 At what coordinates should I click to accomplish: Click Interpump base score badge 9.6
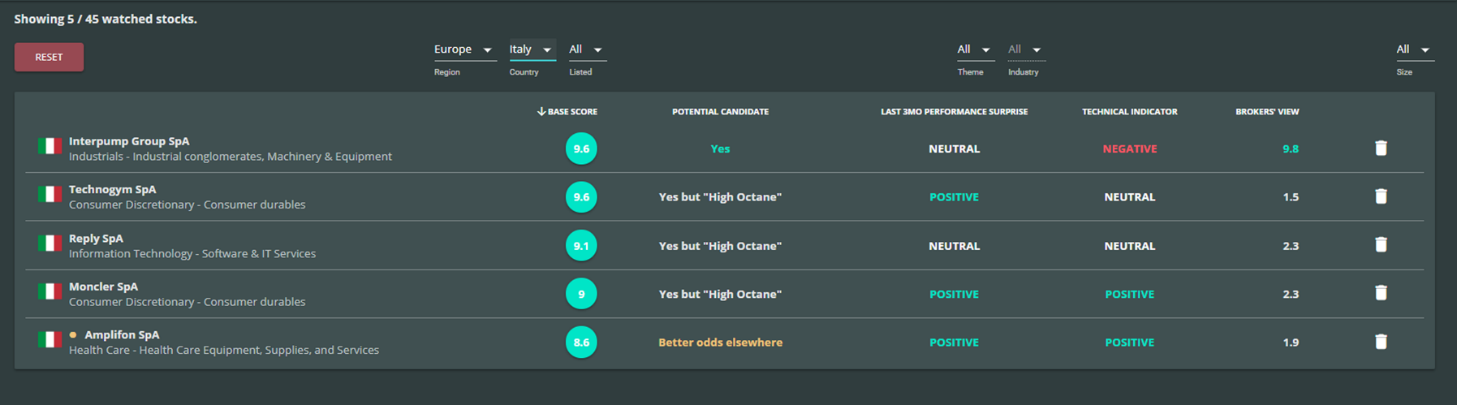click(581, 149)
